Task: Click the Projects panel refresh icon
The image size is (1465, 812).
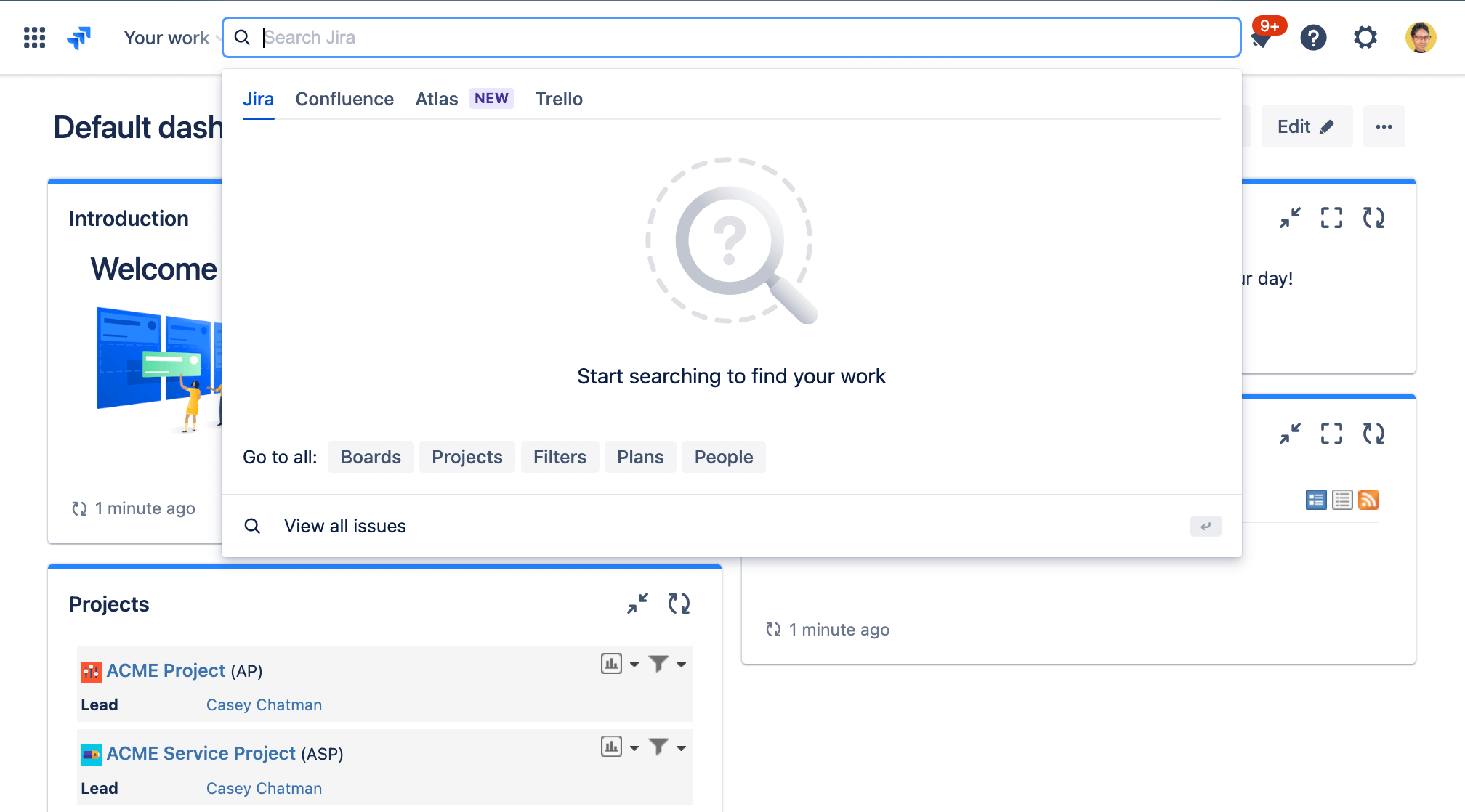Action: coord(679,603)
